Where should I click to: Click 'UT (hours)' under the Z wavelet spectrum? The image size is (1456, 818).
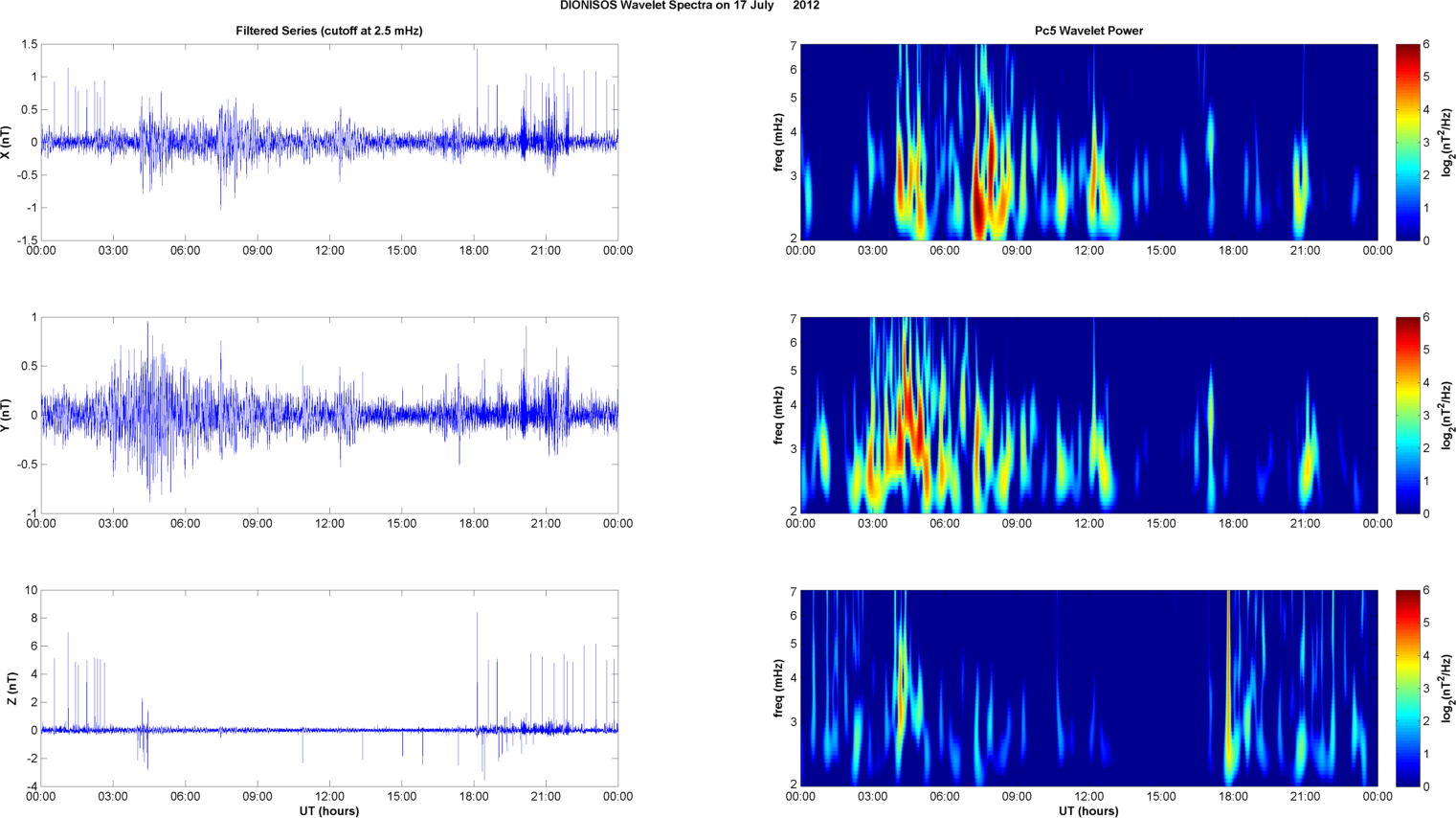[1088, 811]
